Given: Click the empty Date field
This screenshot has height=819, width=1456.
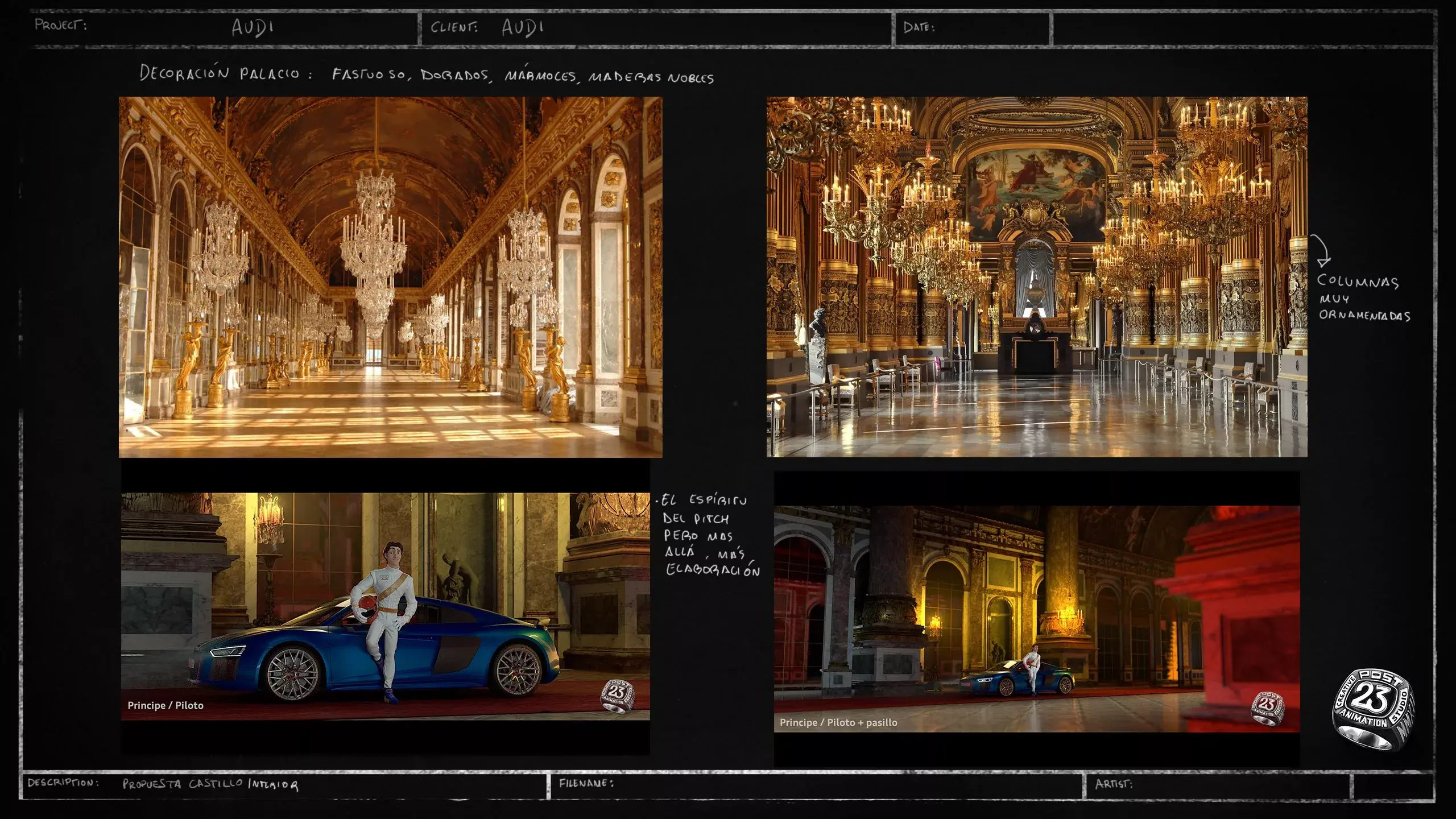Looking at the screenshot, I should (x=990, y=27).
